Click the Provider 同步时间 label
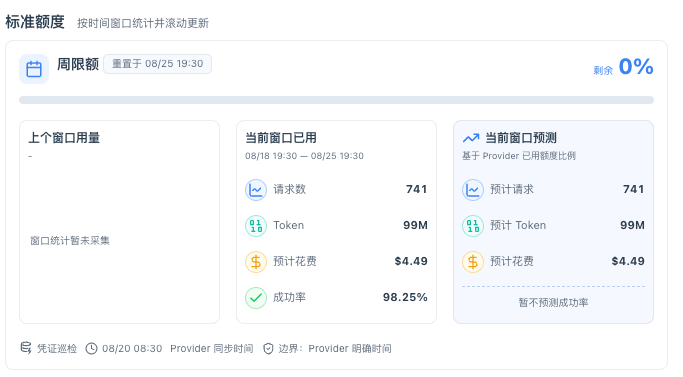This screenshot has height=377, width=683. click(212, 349)
